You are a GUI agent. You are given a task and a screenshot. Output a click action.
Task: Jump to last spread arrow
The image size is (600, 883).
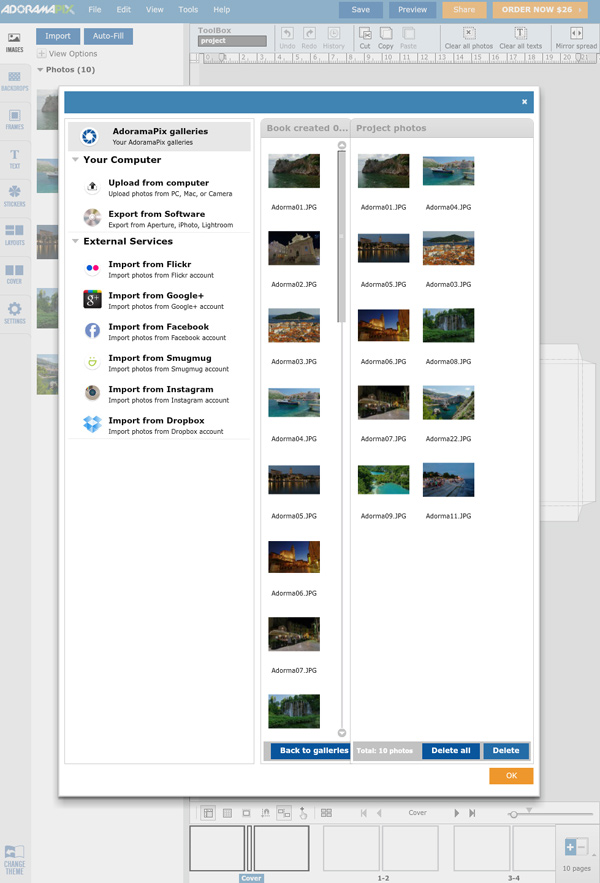(472, 813)
